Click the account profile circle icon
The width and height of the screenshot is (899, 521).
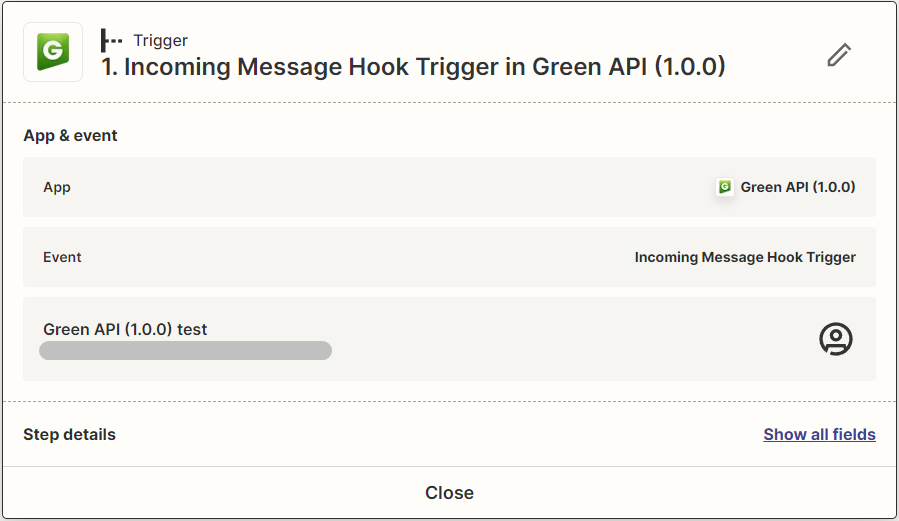835,339
